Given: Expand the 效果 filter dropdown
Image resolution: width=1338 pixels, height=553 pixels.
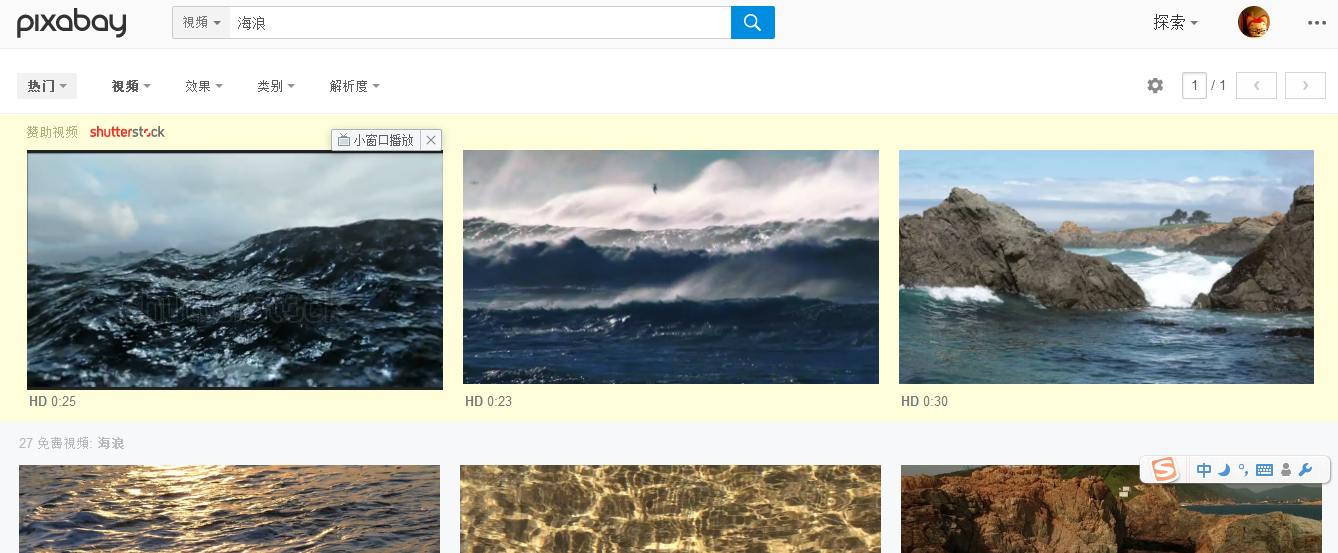Looking at the screenshot, I should click(x=204, y=86).
